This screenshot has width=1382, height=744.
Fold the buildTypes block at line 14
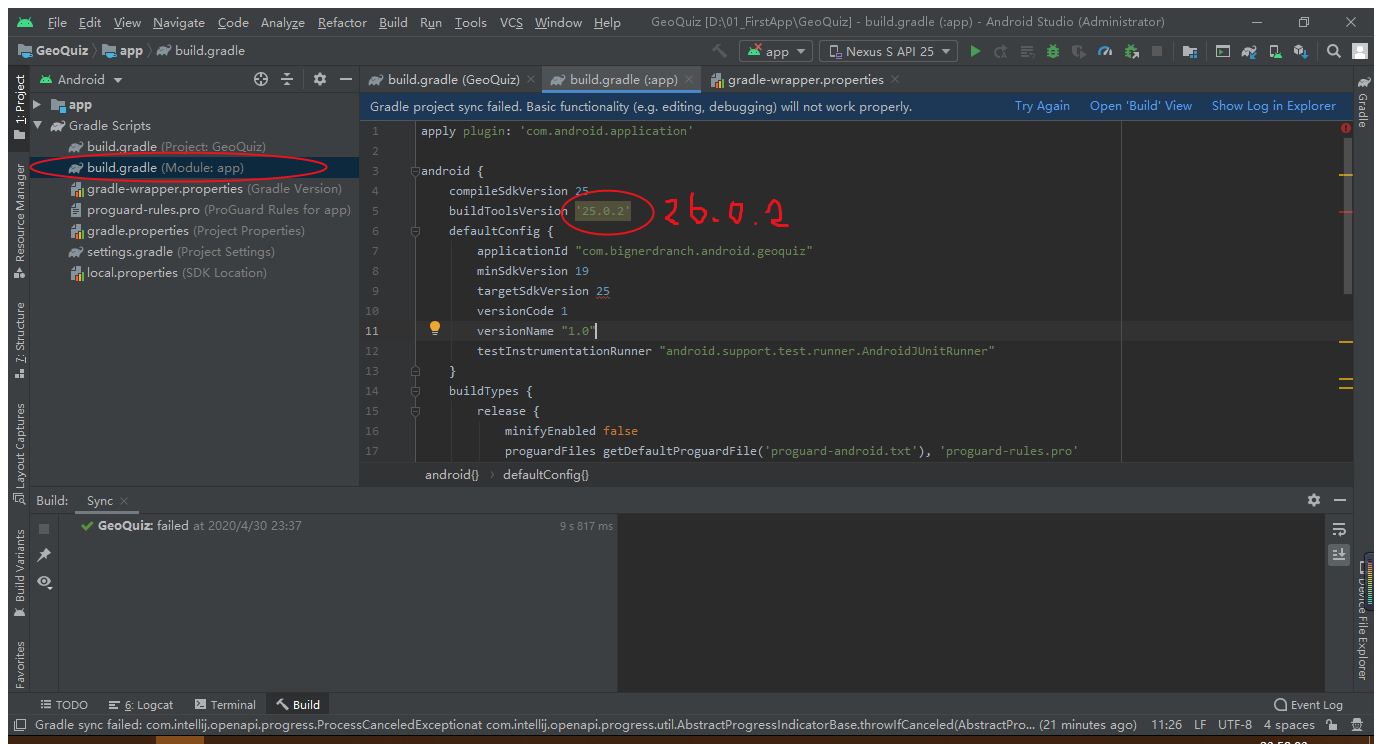[414, 391]
